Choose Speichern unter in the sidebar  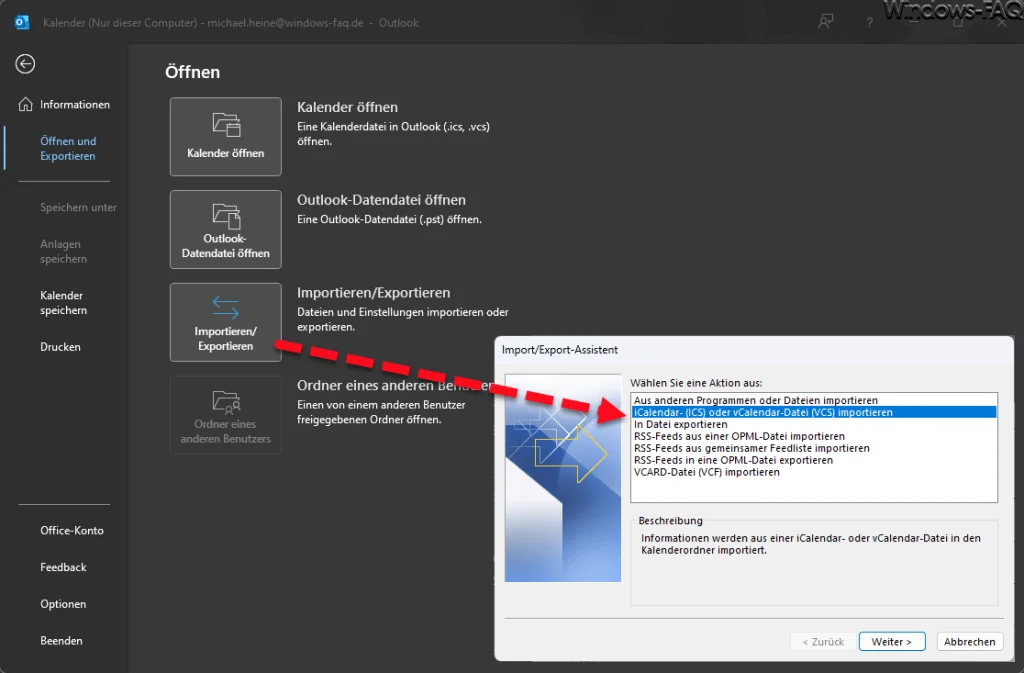coord(78,207)
